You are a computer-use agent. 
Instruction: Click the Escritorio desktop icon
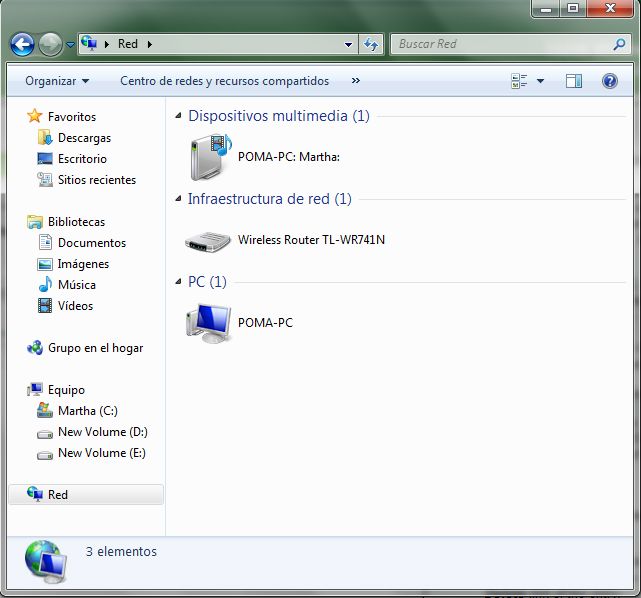(x=45, y=159)
